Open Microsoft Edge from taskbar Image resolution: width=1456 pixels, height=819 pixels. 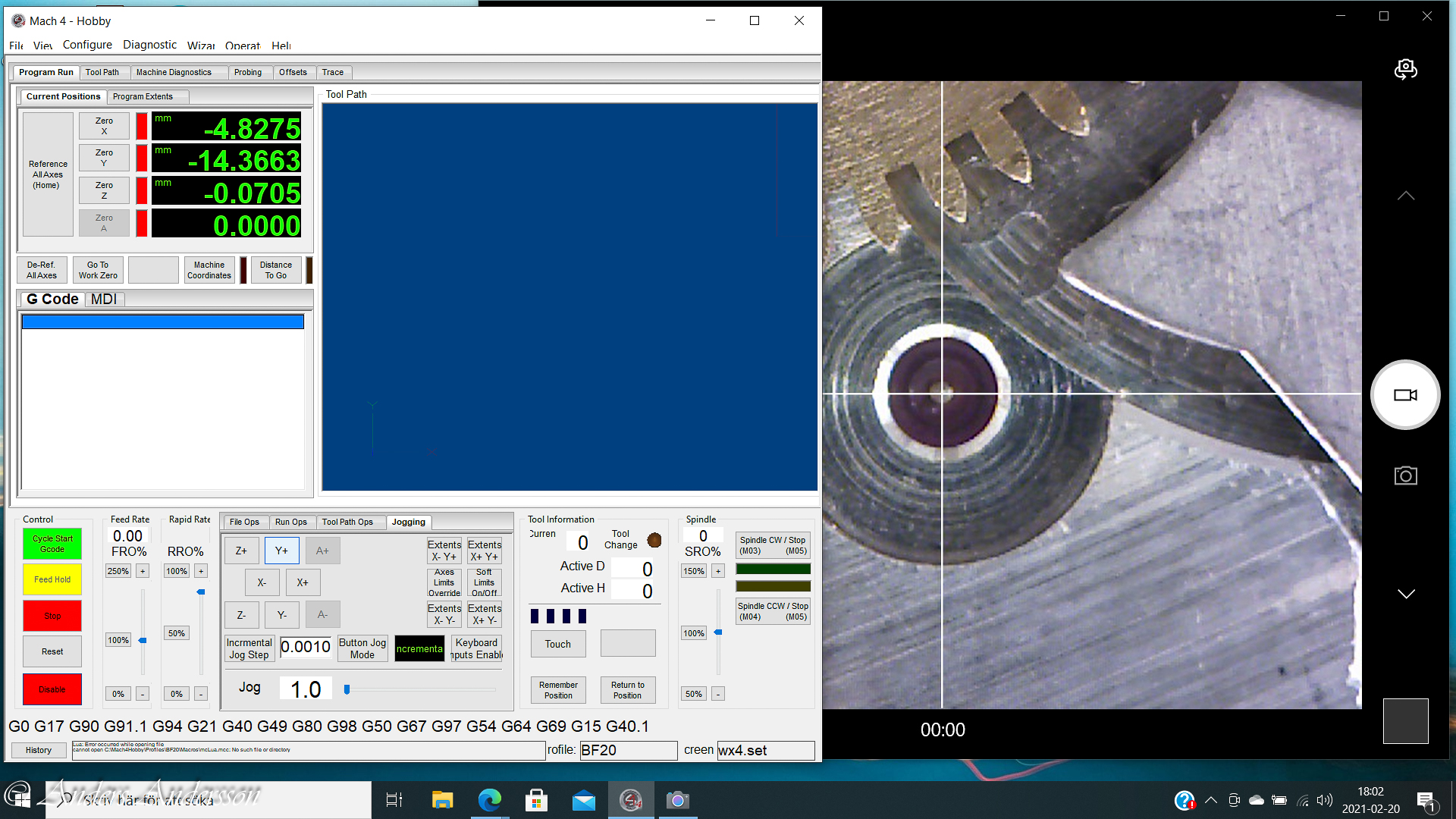click(490, 800)
